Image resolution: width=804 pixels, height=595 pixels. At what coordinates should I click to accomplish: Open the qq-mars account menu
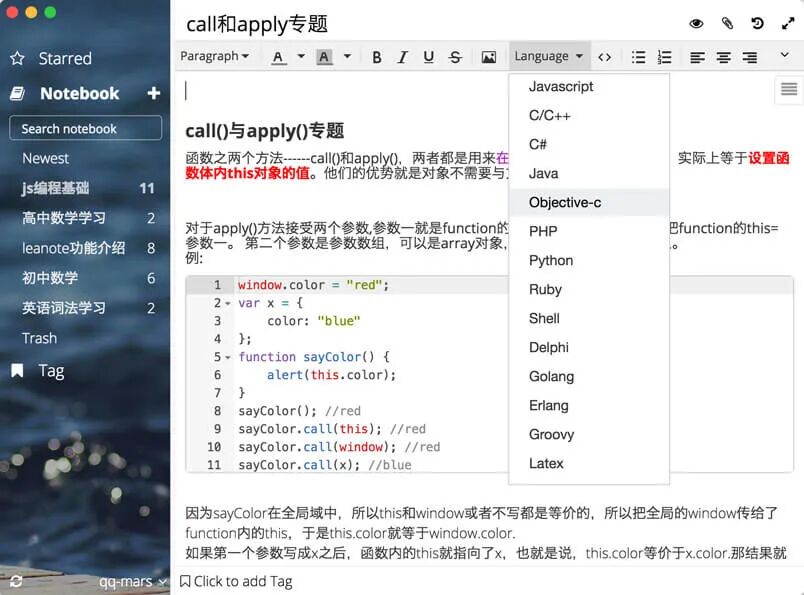pos(132,582)
